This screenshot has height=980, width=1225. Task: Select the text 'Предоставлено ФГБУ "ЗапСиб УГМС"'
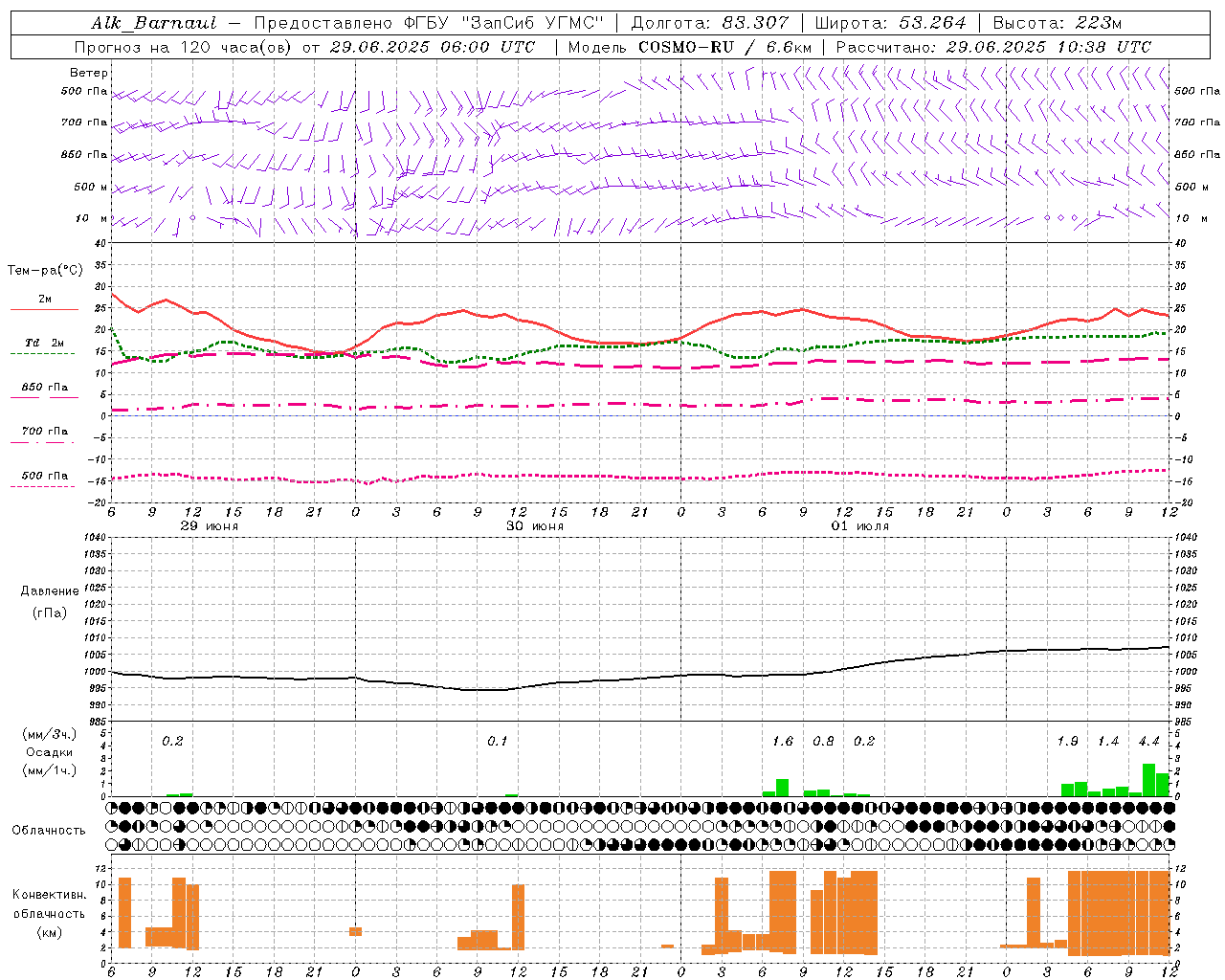429,23
